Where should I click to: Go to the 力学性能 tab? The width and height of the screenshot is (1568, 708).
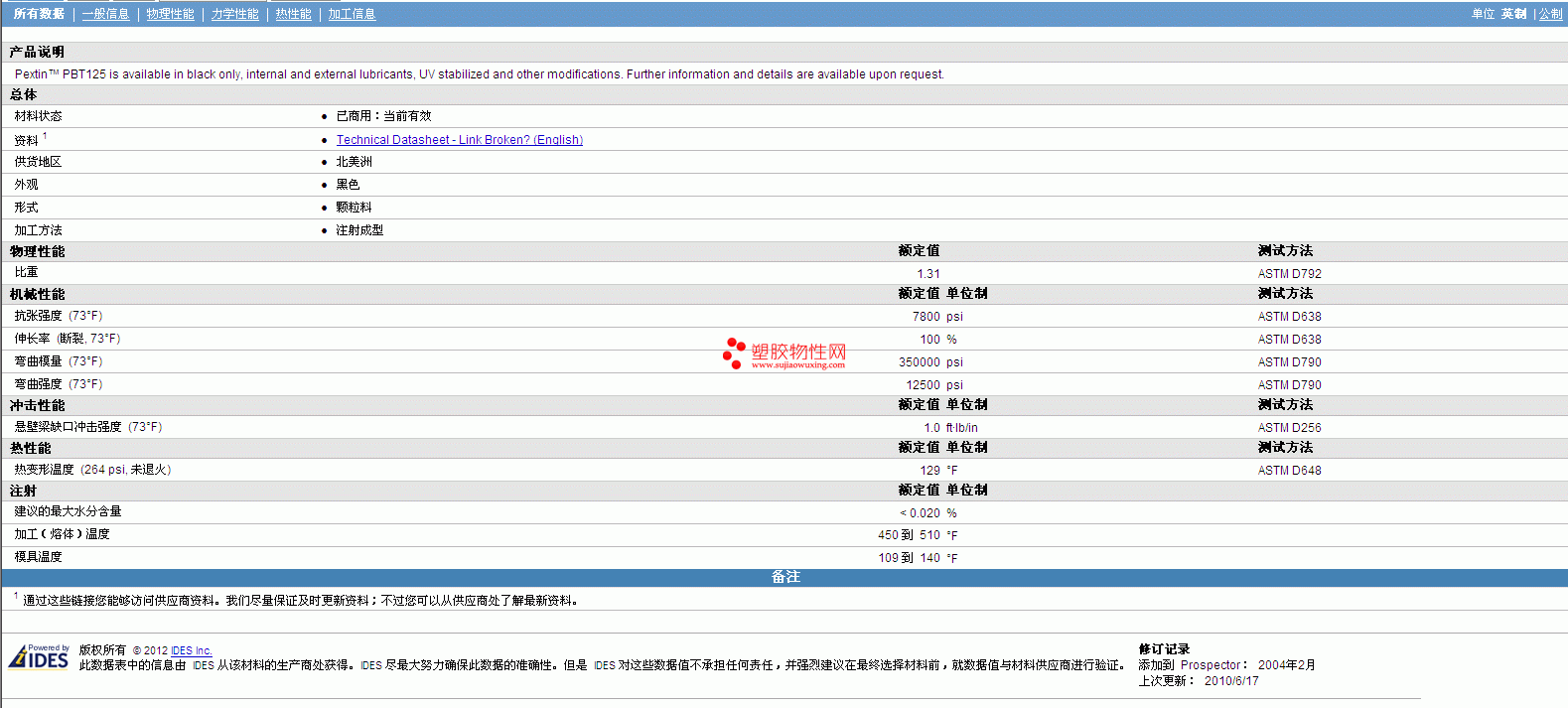click(235, 14)
